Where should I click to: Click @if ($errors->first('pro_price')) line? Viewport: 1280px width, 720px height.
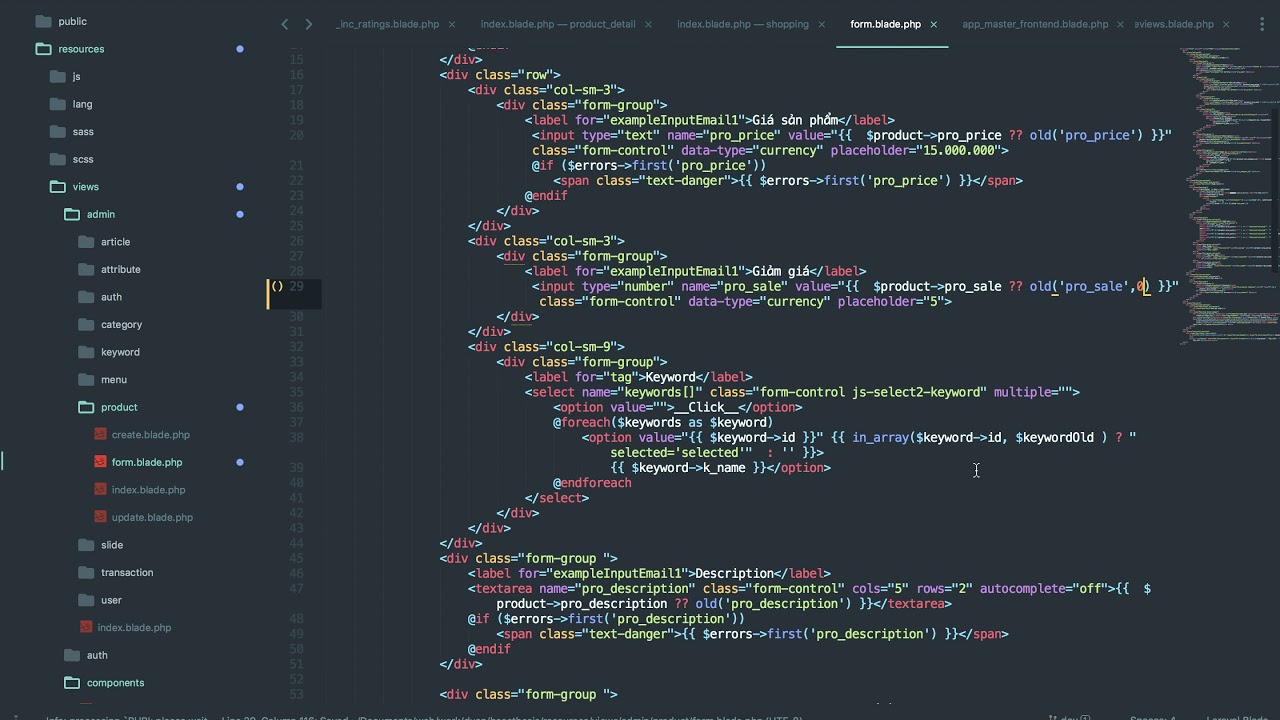pyautogui.click(x=649, y=165)
